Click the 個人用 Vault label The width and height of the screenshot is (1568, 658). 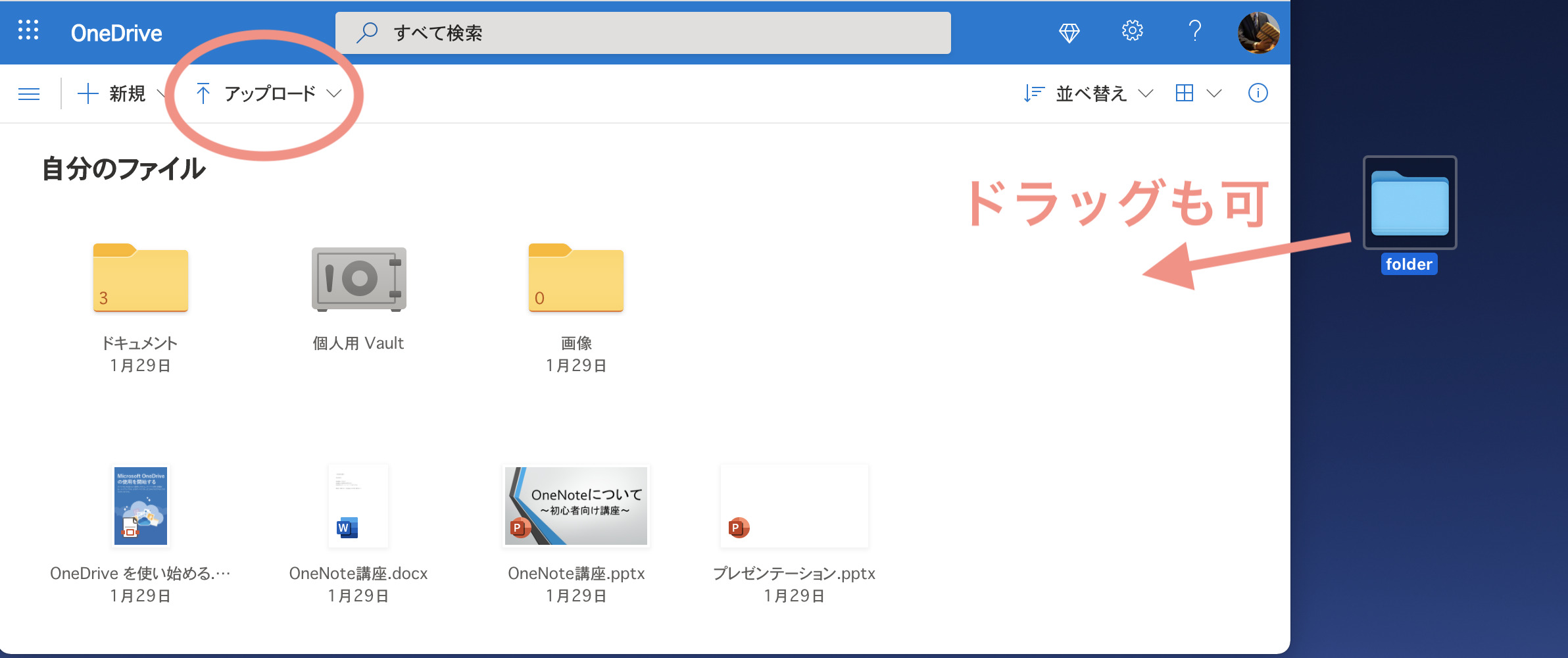358,343
